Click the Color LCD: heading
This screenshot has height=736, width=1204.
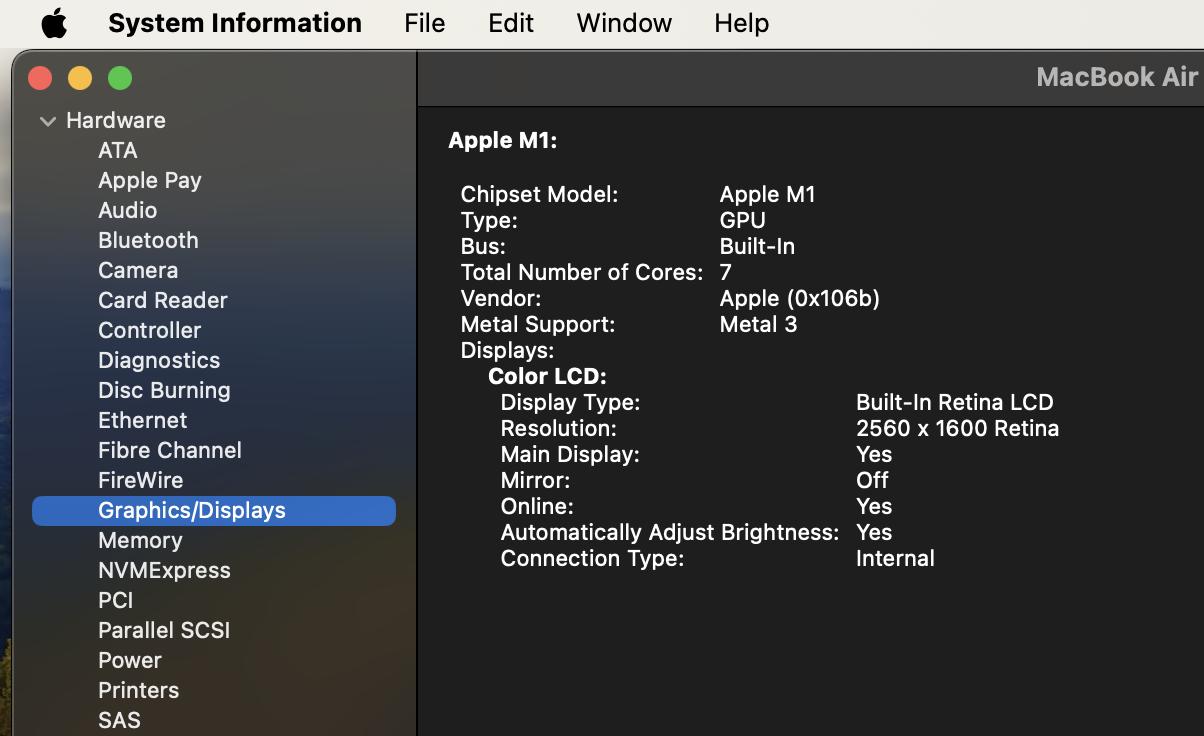[548, 376]
